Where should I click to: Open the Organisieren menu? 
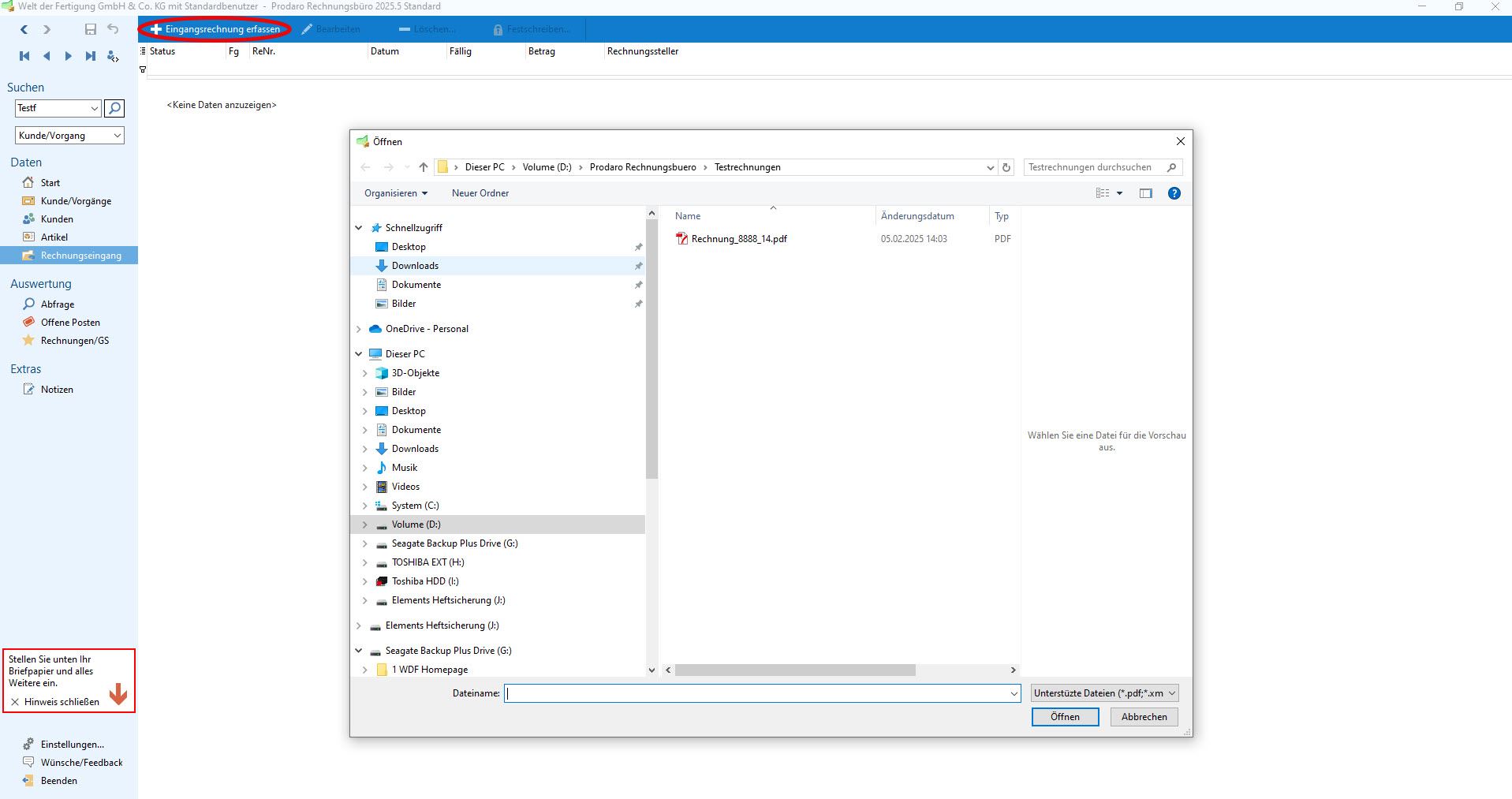tap(396, 193)
